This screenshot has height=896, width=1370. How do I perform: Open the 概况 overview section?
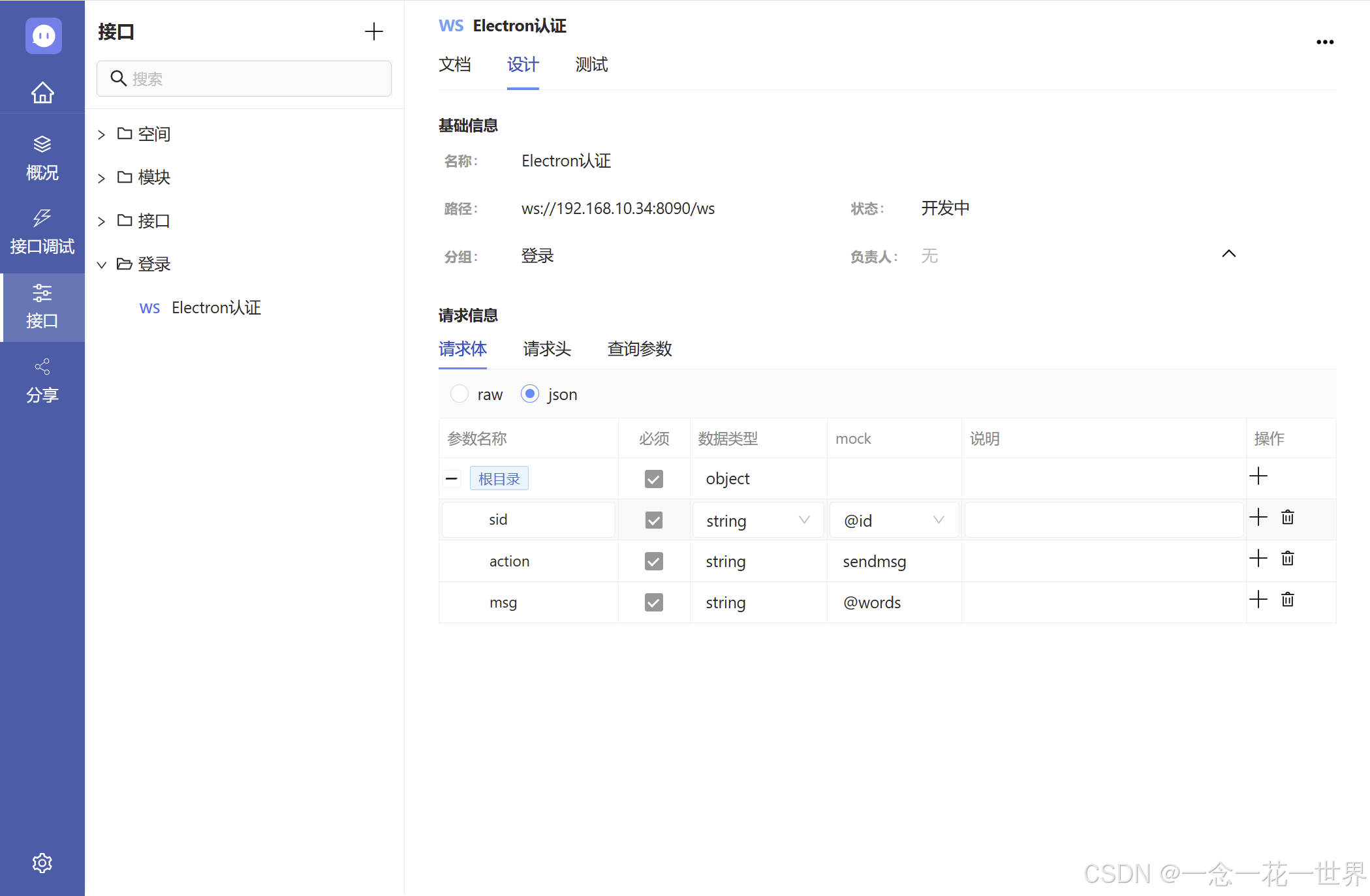(x=42, y=158)
